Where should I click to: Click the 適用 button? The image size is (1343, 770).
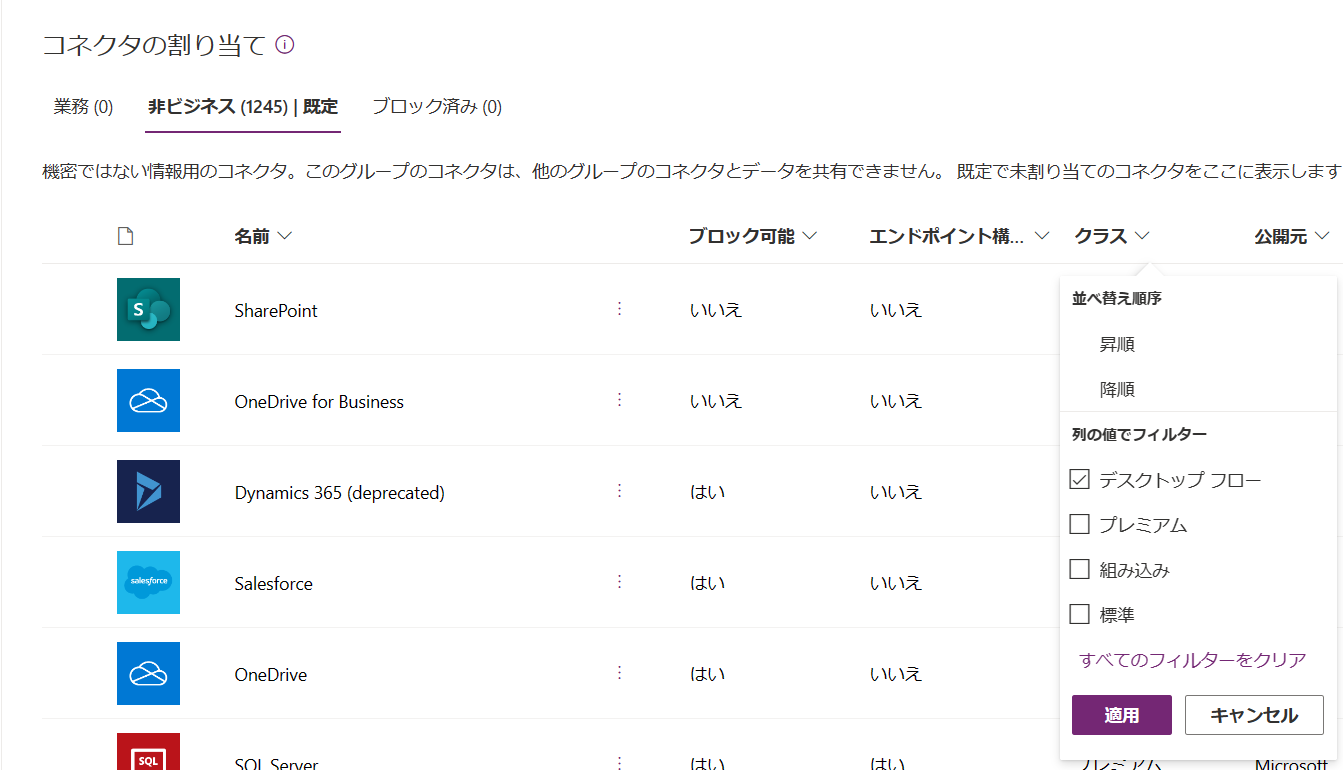1122,715
